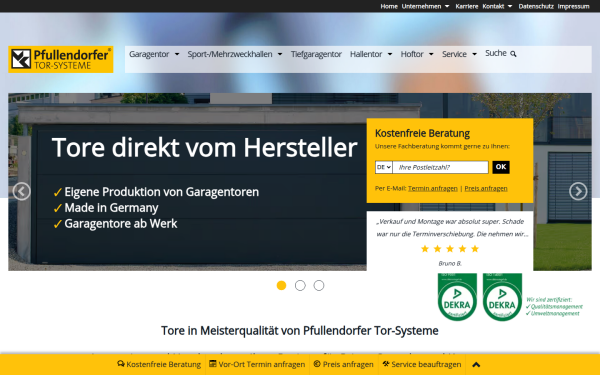Click the Tore direkt vom Hersteller headline
The image size is (600, 375).
click(205, 148)
